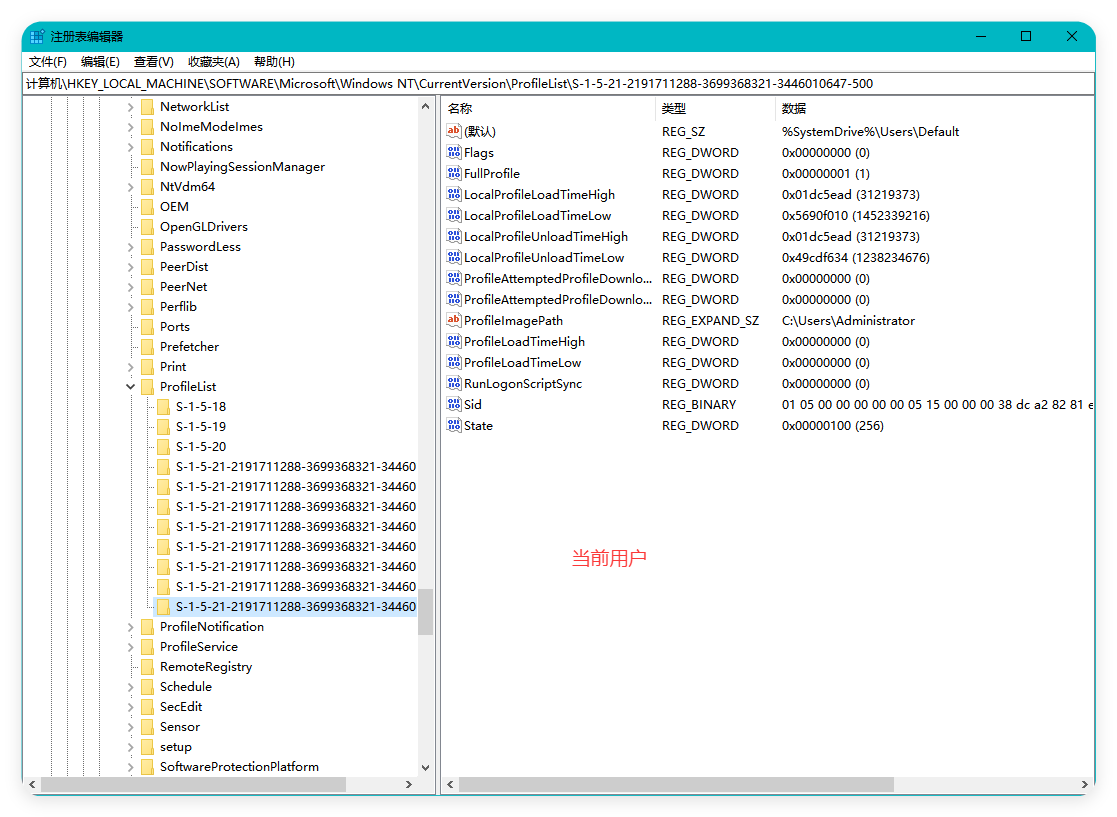Click the binary icon beside Flags value
Screen dimensions: 1117x817
tap(454, 152)
